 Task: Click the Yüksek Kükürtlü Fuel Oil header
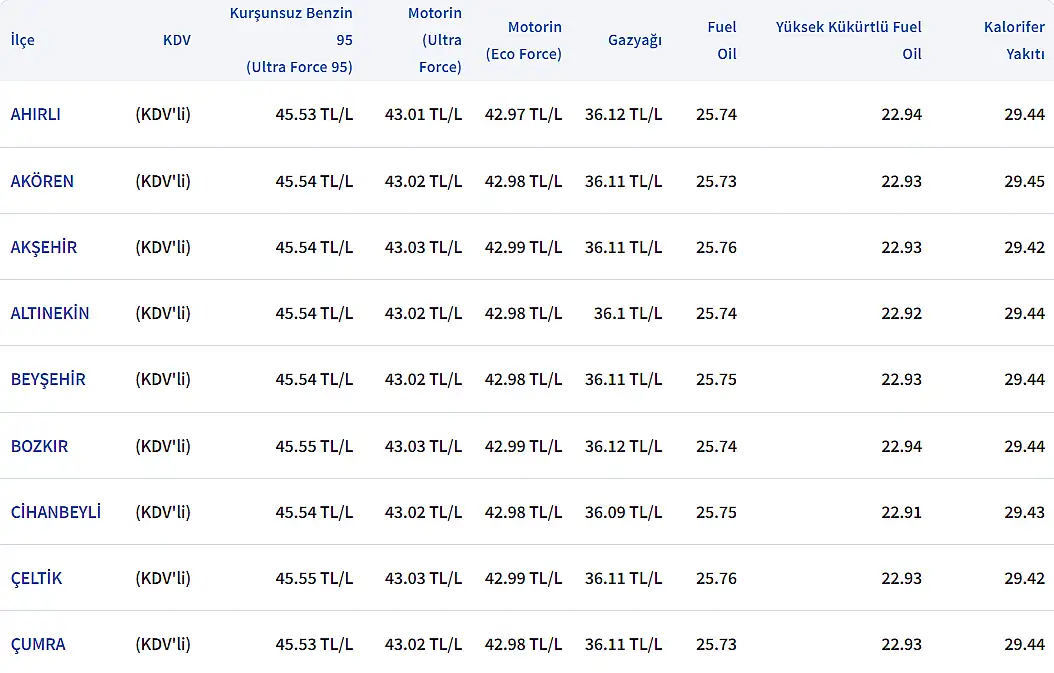(848, 40)
